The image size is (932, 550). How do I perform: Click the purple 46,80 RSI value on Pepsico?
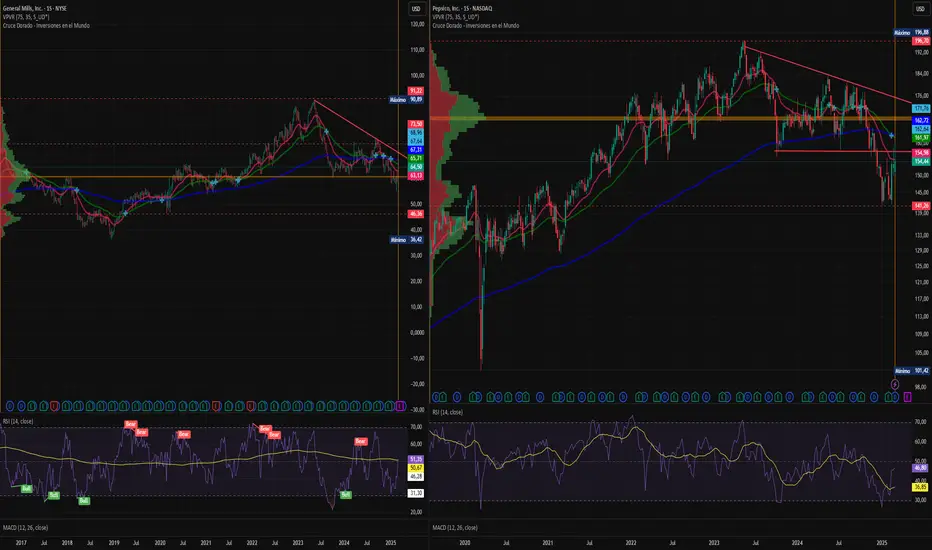click(920, 468)
